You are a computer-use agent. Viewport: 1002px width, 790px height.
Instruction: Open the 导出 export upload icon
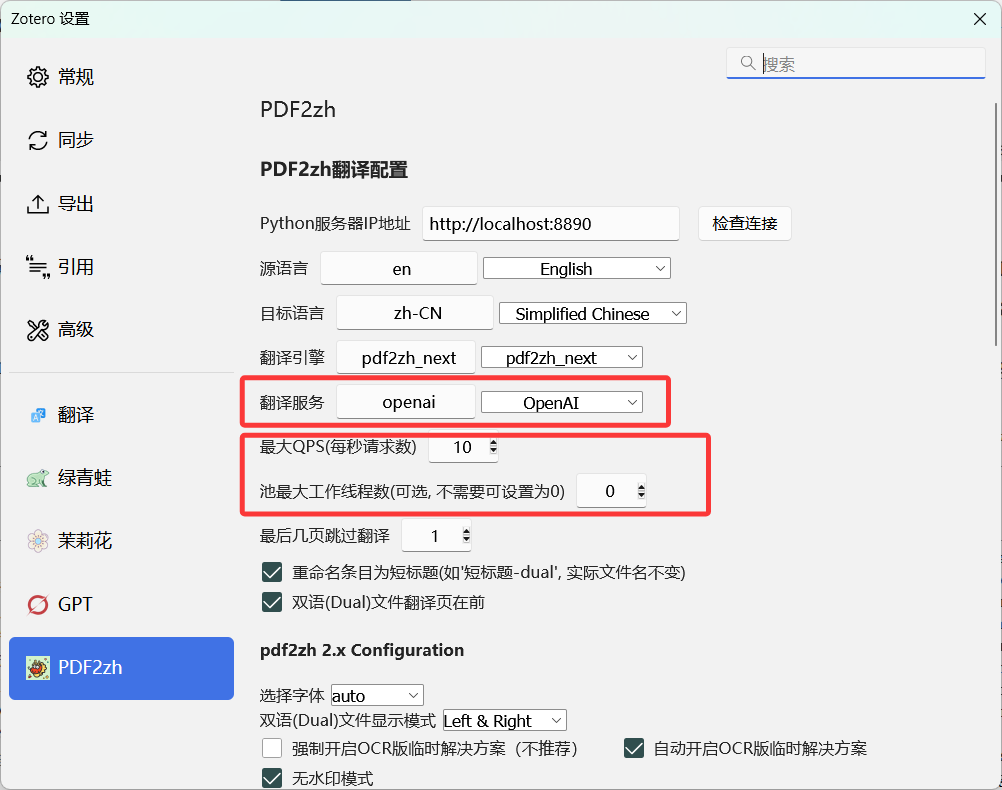[38, 204]
